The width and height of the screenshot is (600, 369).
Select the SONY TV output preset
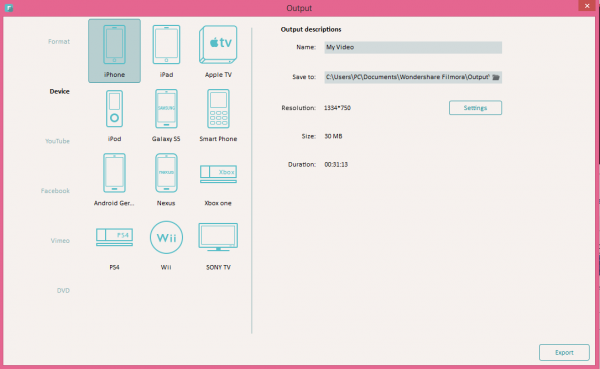click(218, 246)
